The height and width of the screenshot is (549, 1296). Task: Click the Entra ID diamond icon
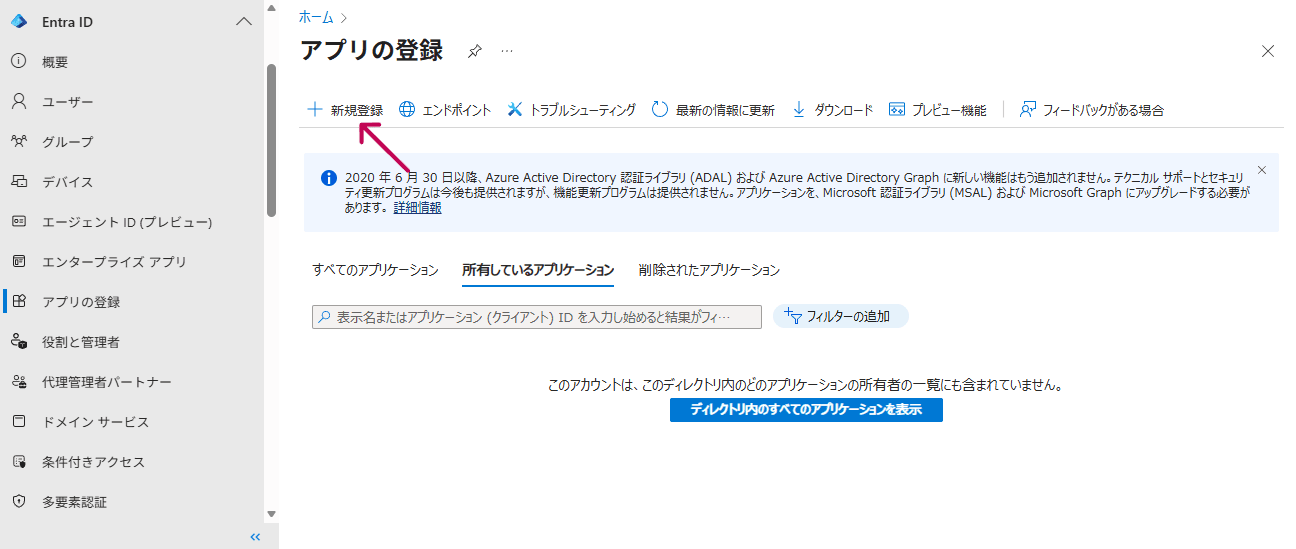(19, 22)
